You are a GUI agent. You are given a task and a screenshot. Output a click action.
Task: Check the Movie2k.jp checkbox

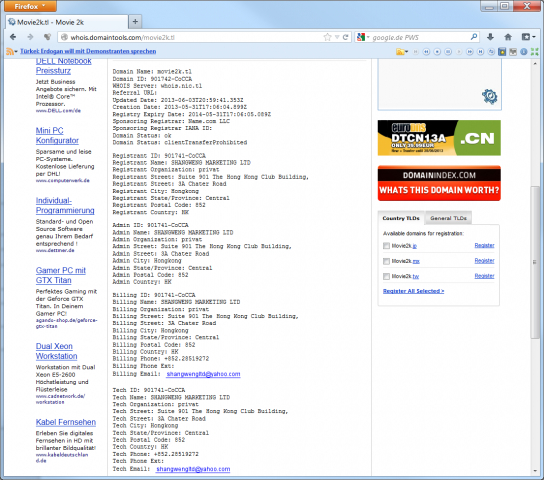click(x=386, y=246)
